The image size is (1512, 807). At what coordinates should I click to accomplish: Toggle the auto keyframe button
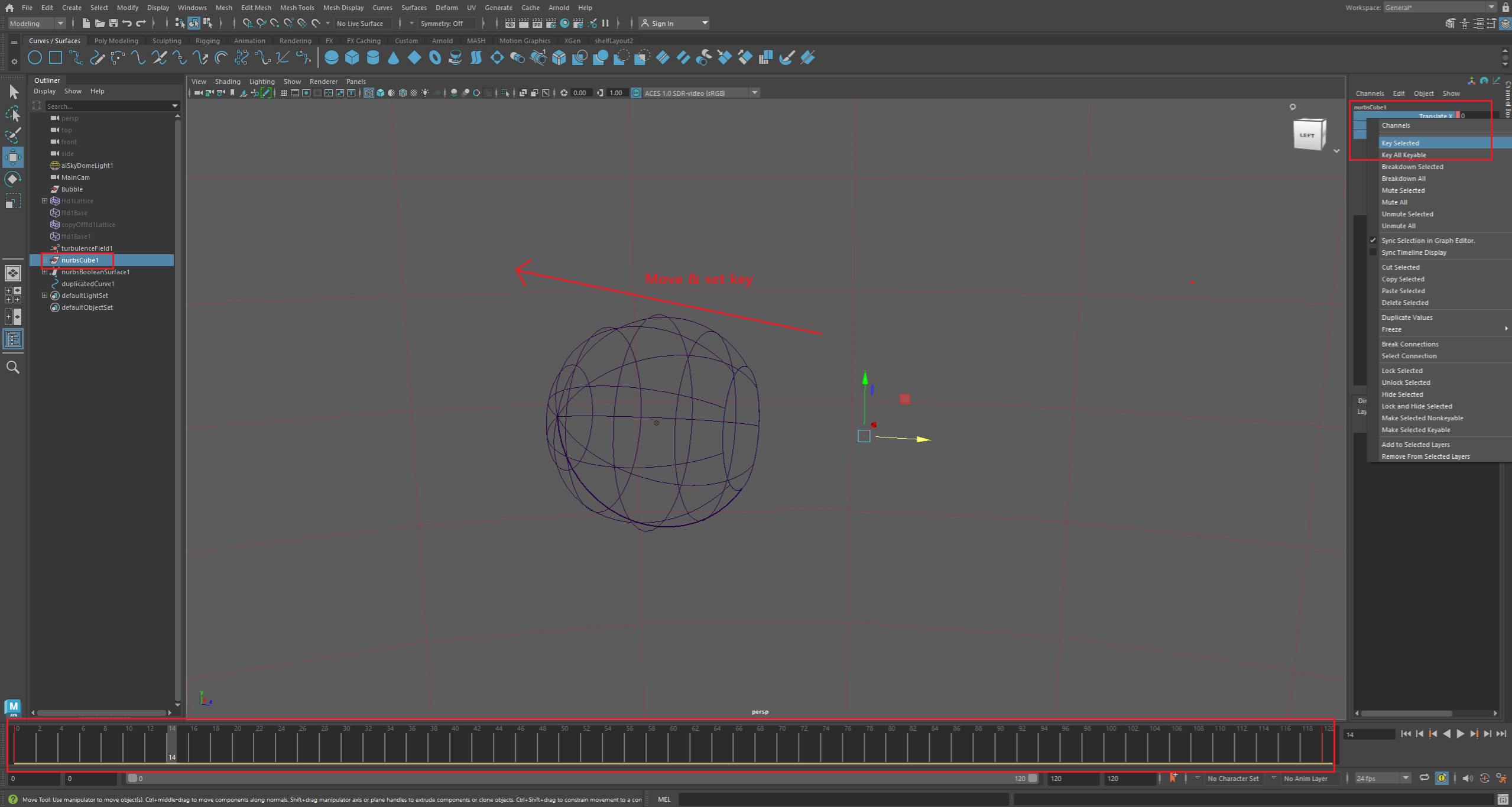(x=1484, y=778)
